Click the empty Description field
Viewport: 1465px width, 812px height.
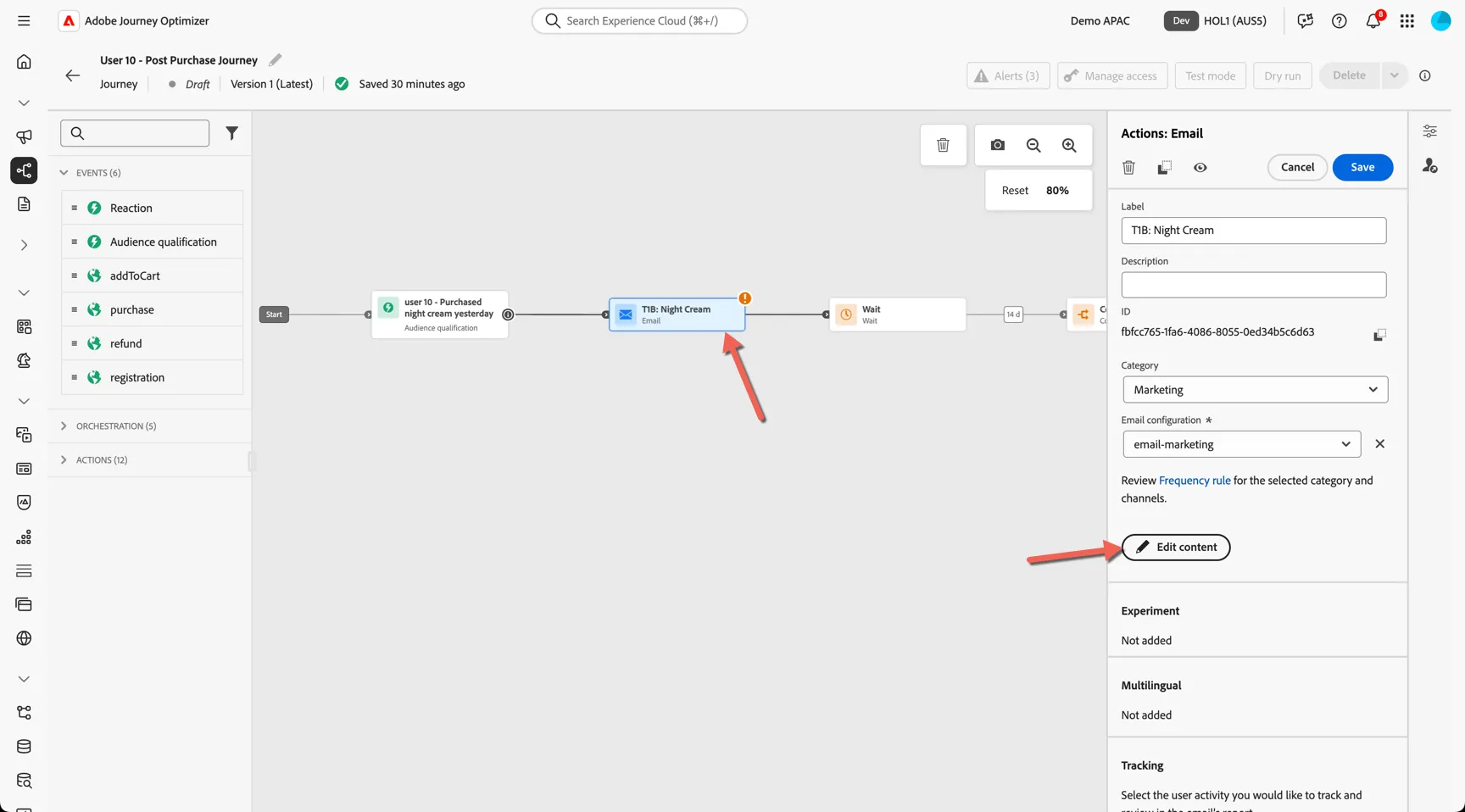pos(1254,285)
